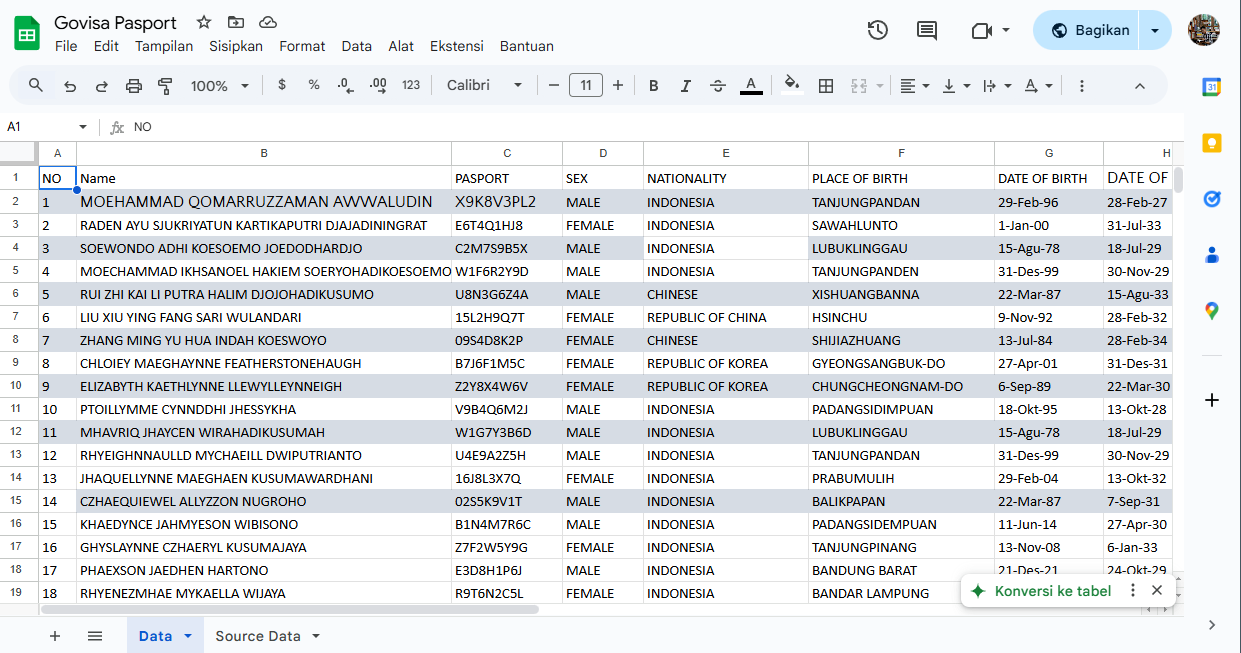The width and height of the screenshot is (1241, 653).
Task: Open the Sisipkan menu
Action: pyautogui.click(x=236, y=46)
